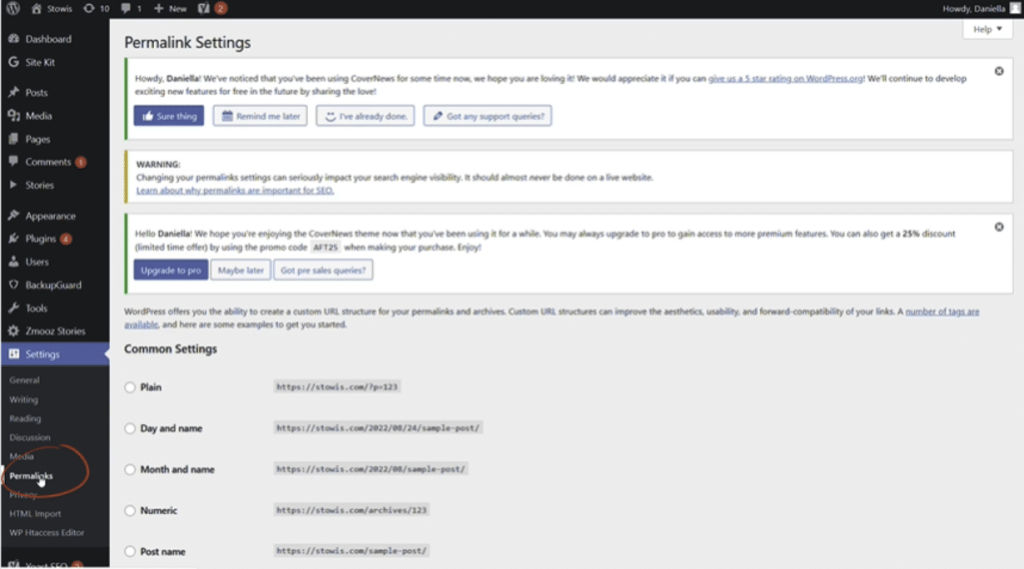Click the Site Kit Google icon
Image resolution: width=1024 pixels, height=569 pixels.
pyautogui.click(x=14, y=62)
